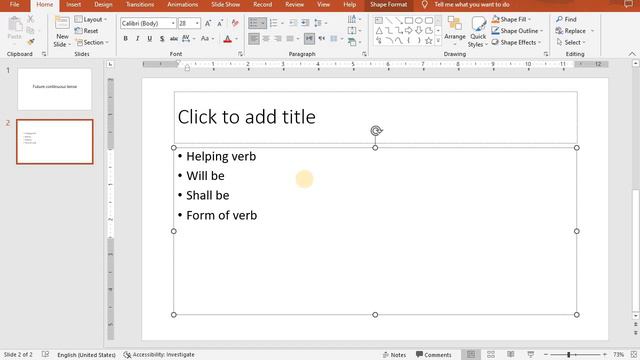
Task: Switch to the Animations tab
Action: pyautogui.click(x=182, y=4)
